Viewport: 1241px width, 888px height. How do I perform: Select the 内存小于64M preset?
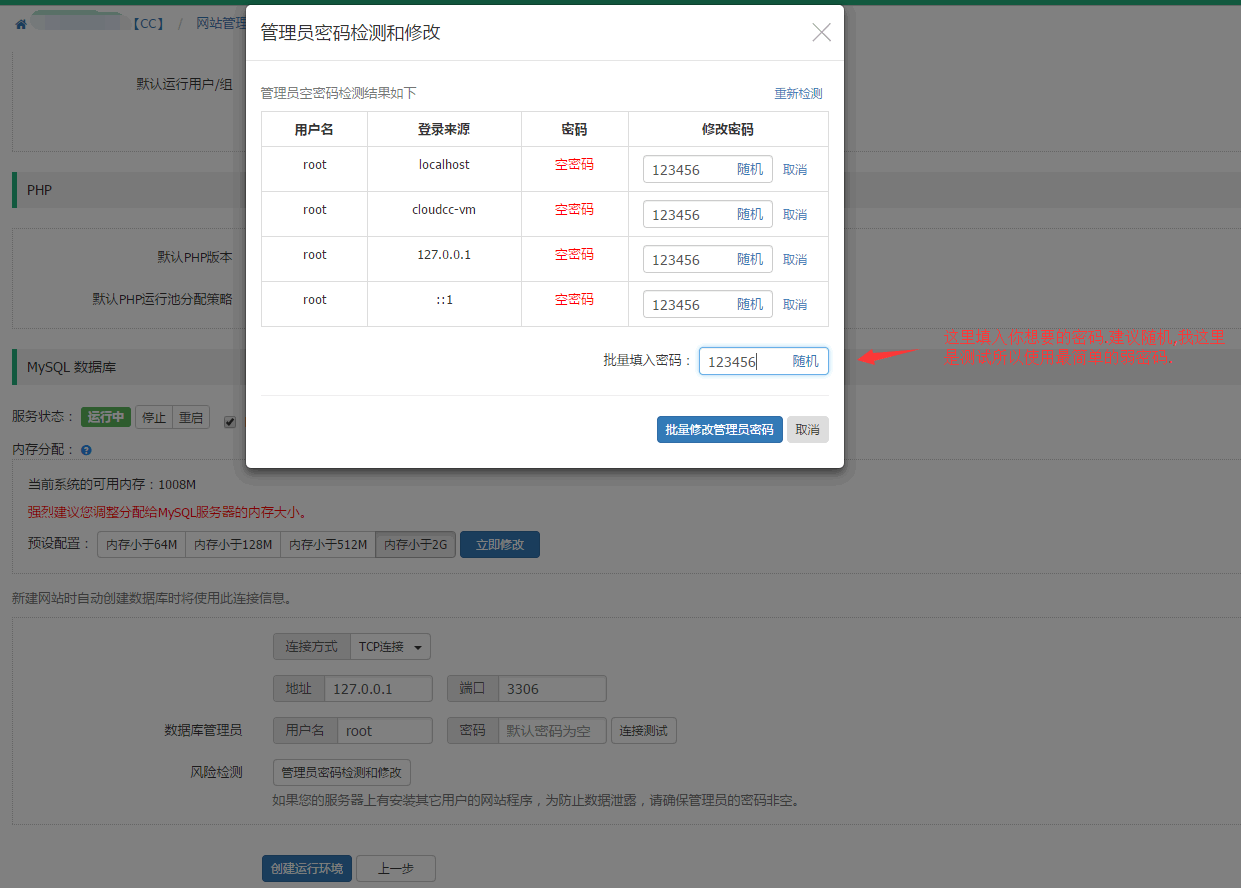point(141,545)
